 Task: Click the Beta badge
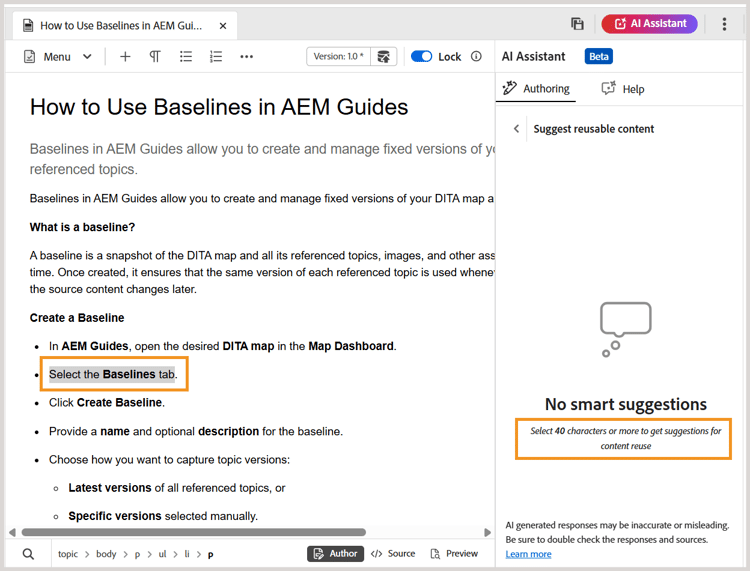598,56
